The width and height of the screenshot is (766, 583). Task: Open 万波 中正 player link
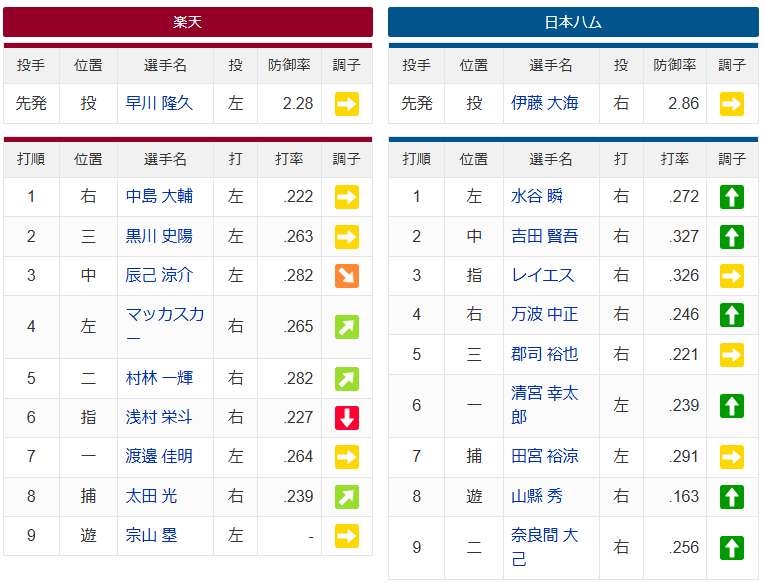[545, 314]
